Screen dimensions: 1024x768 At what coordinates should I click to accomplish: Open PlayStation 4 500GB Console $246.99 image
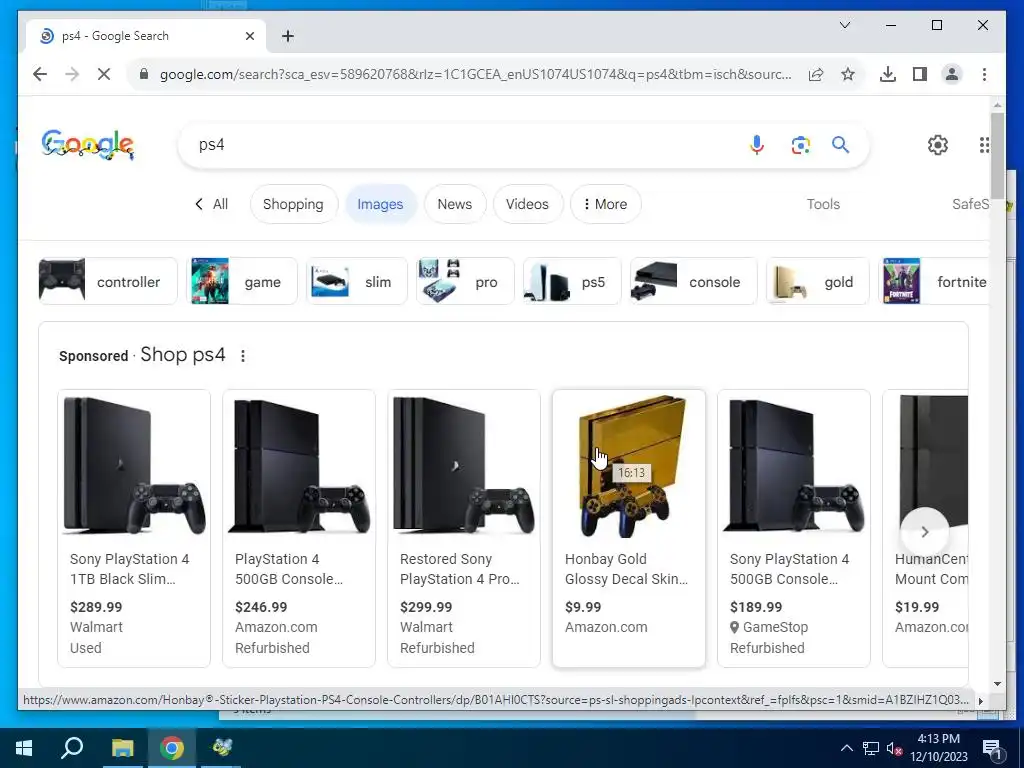pos(299,466)
